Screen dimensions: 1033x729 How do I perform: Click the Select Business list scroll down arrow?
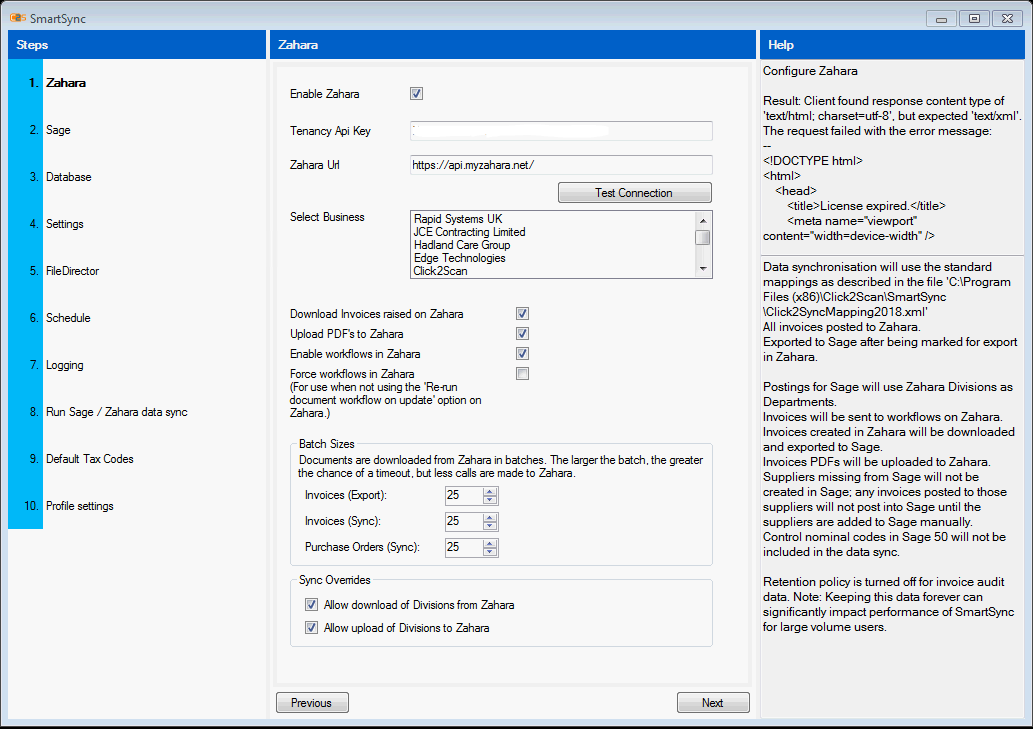pos(703,269)
